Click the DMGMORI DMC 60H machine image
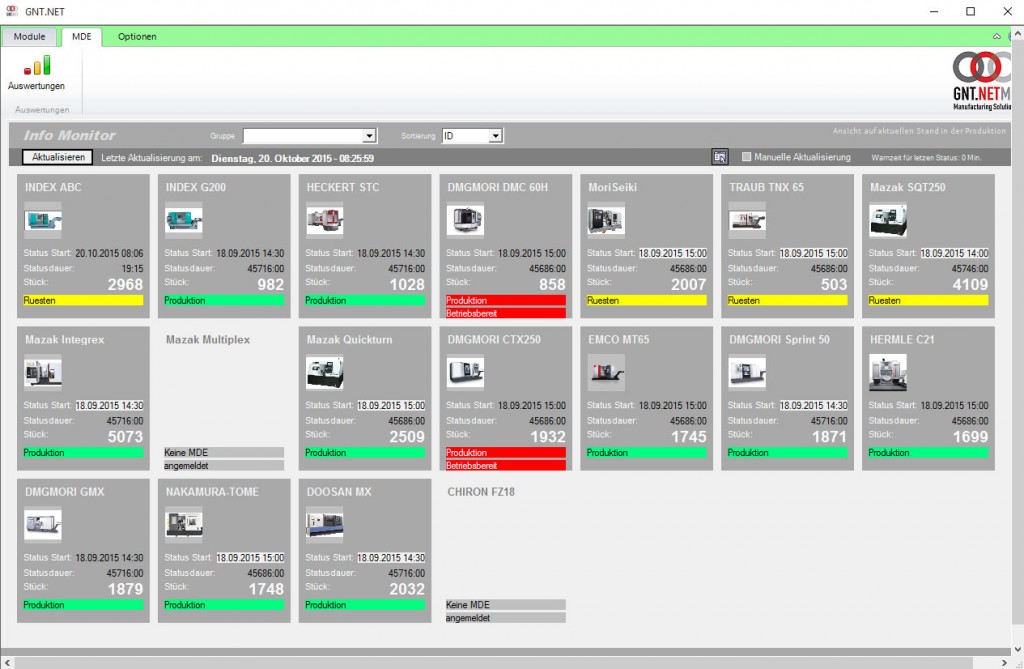 tap(466, 220)
